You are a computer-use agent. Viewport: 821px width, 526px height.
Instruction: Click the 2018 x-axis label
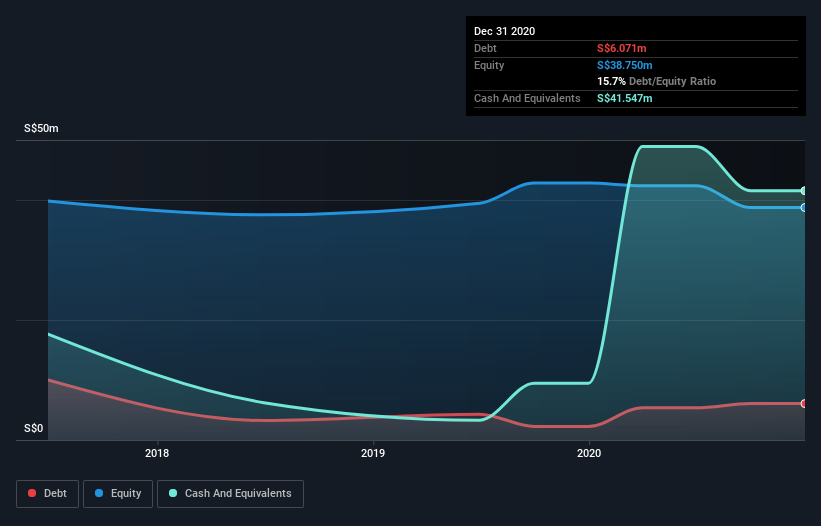click(157, 453)
